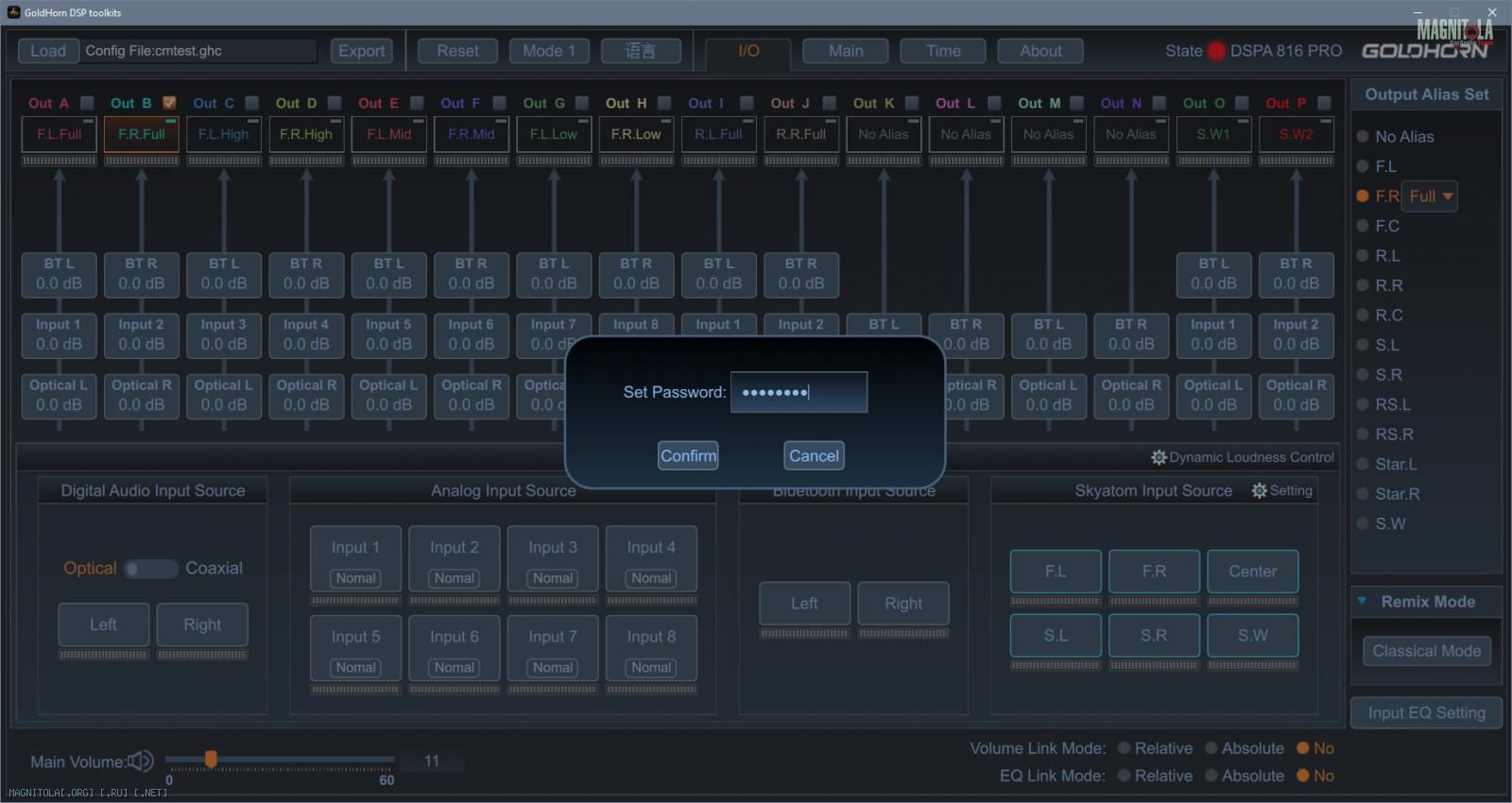Click level meter under Out A alias
The width and height of the screenshot is (1512, 803).
[x=59, y=161]
